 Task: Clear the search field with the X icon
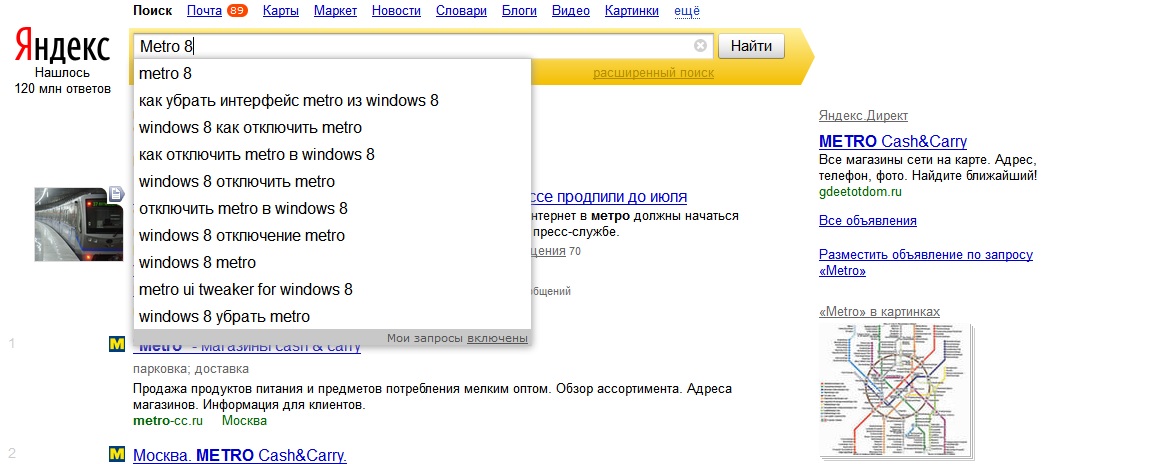[700, 46]
